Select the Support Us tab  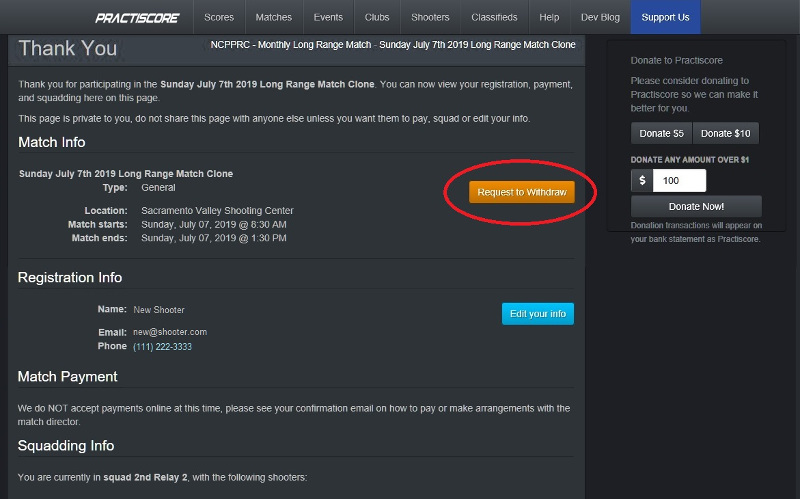665,18
